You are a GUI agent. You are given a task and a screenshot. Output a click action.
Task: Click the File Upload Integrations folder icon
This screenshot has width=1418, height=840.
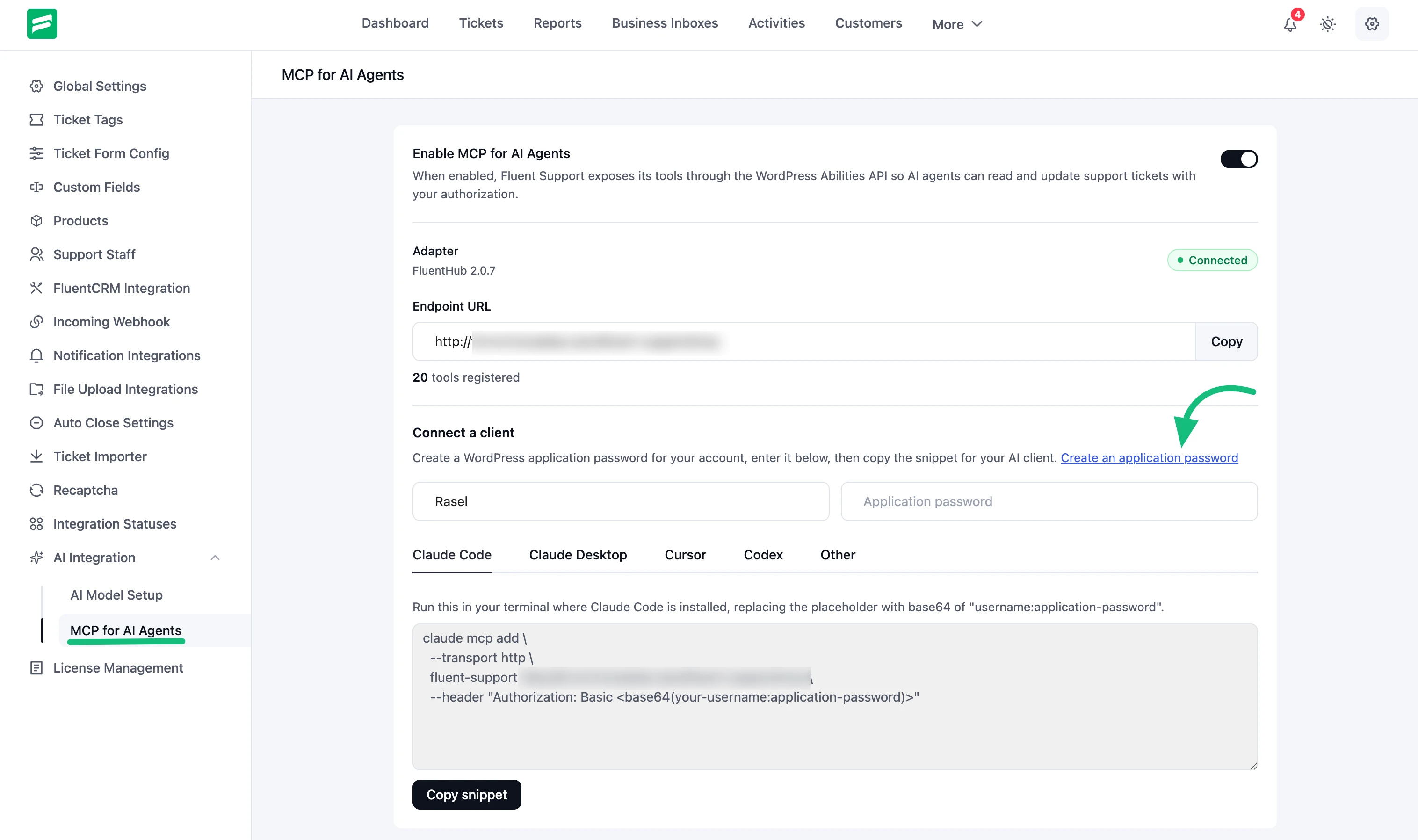pos(36,389)
